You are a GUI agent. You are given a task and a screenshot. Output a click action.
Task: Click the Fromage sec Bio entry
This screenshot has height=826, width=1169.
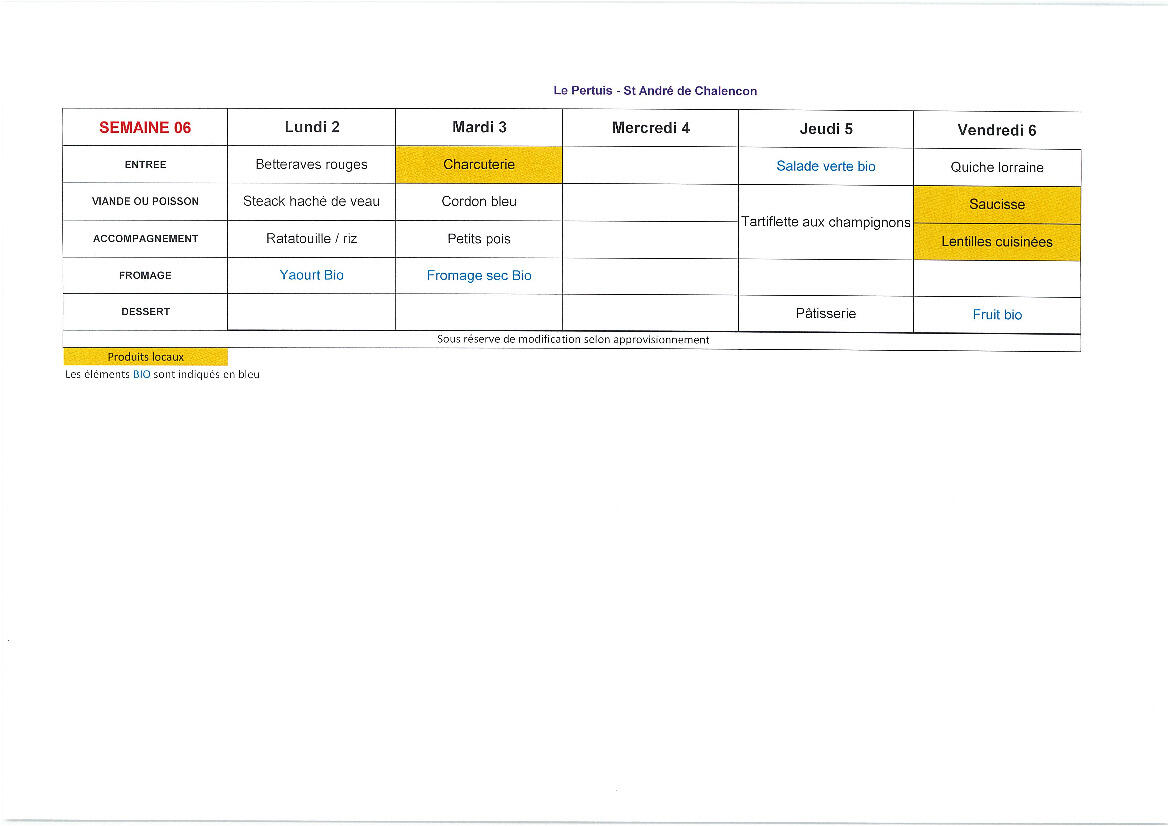(479, 275)
